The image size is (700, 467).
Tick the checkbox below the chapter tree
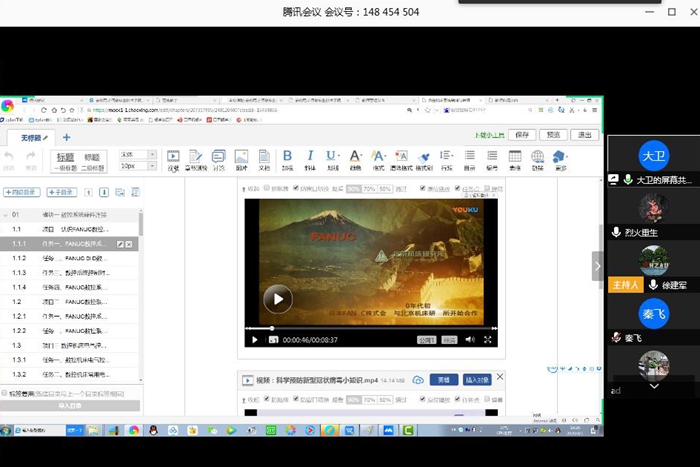4,393
